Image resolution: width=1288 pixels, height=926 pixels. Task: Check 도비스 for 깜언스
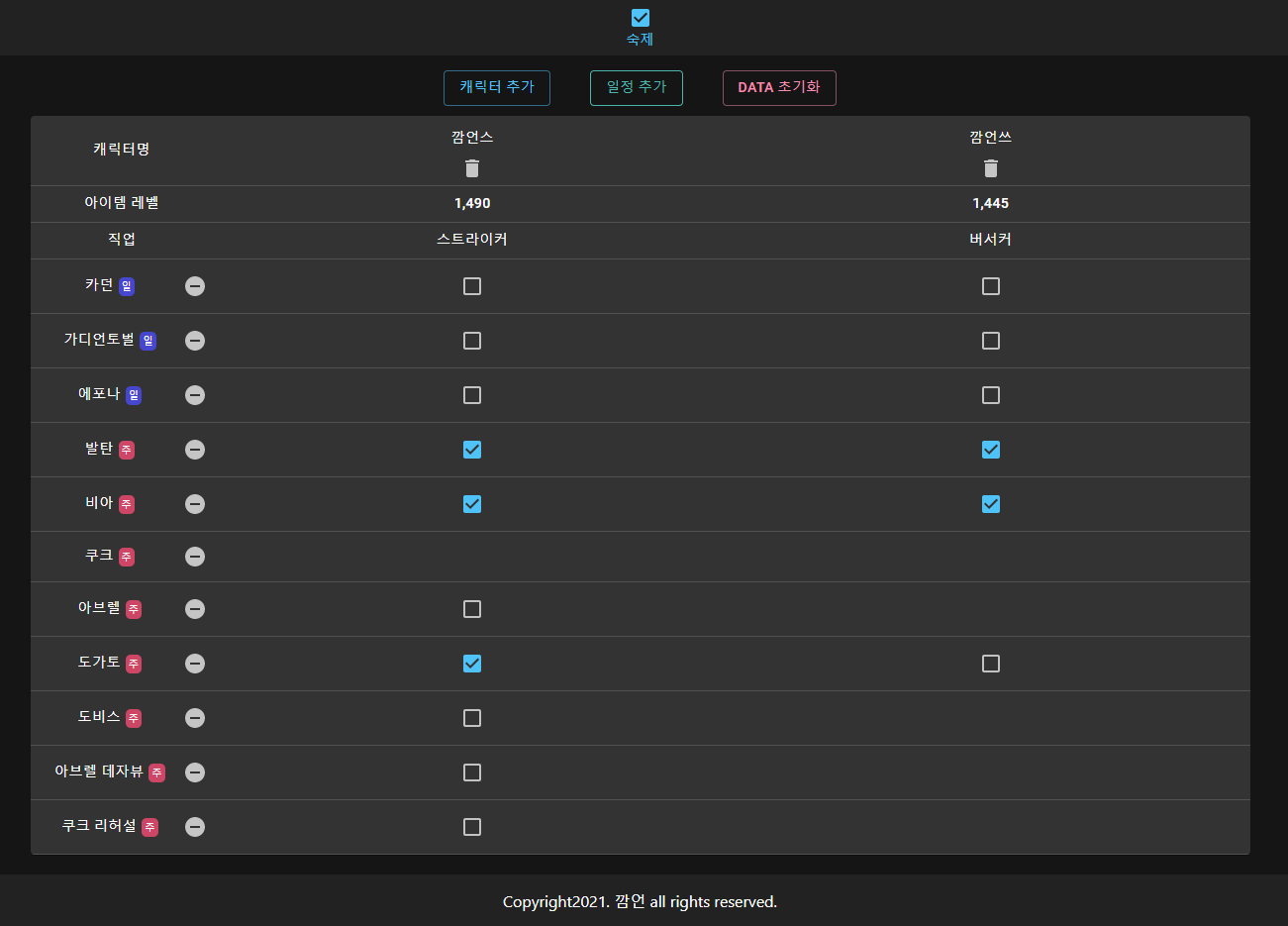(472, 718)
